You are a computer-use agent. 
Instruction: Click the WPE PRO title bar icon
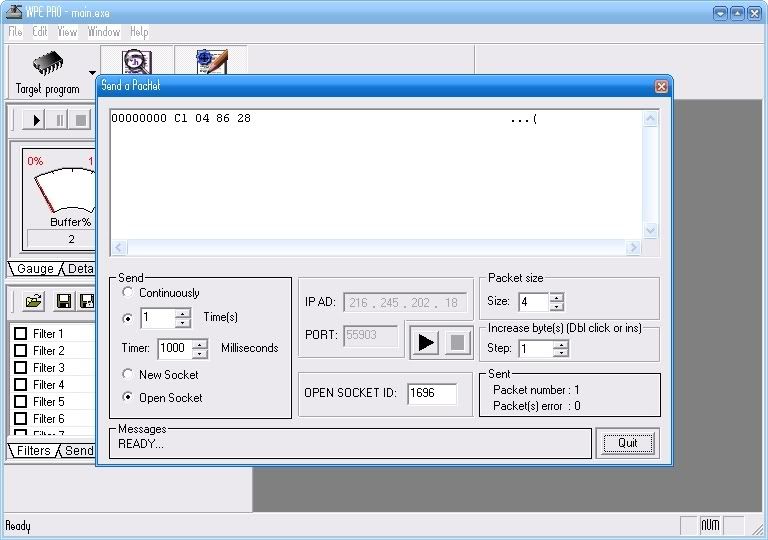pyautogui.click(x=14, y=12)
